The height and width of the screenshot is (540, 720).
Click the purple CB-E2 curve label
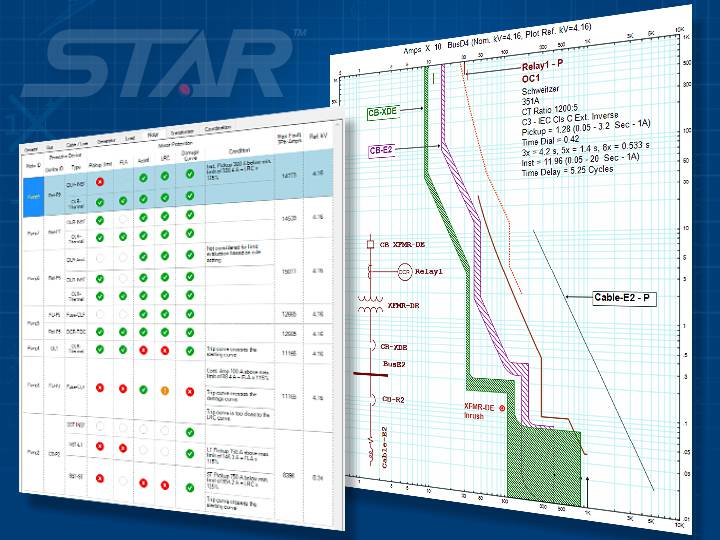(x=383, y=150)
